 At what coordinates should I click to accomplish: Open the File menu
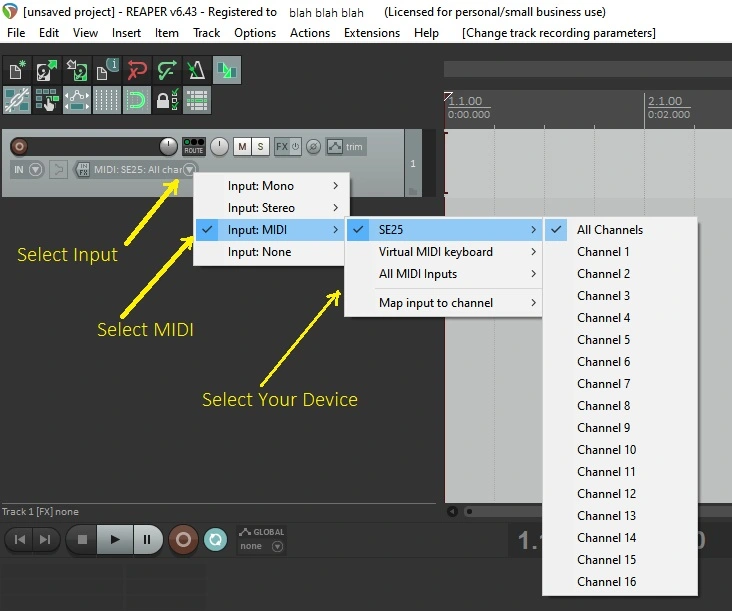[16, 33]
